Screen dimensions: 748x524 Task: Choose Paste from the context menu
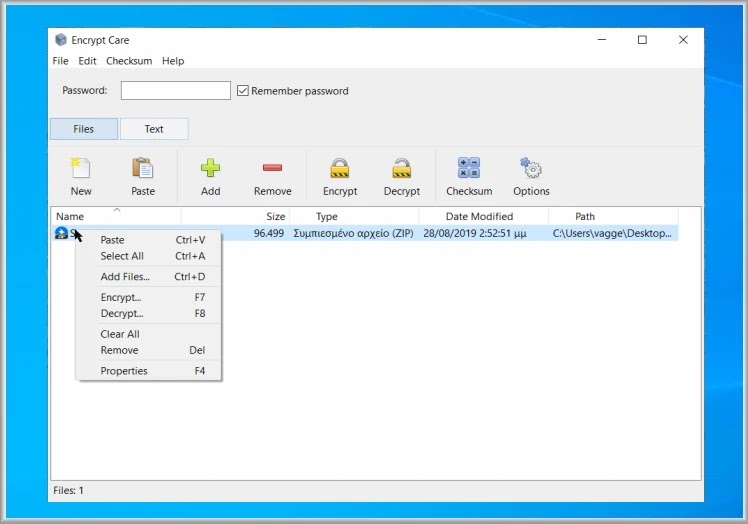149,240
